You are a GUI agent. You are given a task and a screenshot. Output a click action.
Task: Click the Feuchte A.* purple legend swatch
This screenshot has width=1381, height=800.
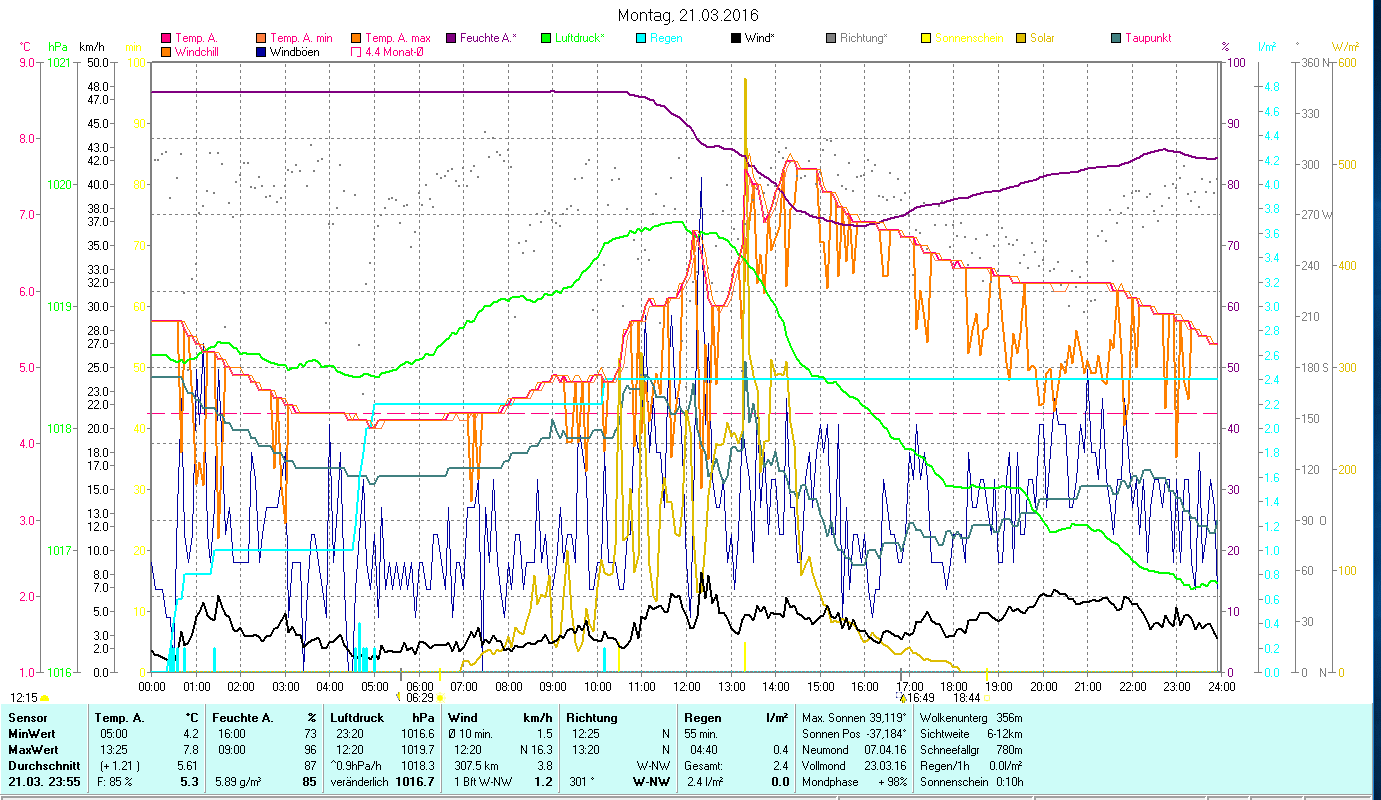[x=451, y=39]
